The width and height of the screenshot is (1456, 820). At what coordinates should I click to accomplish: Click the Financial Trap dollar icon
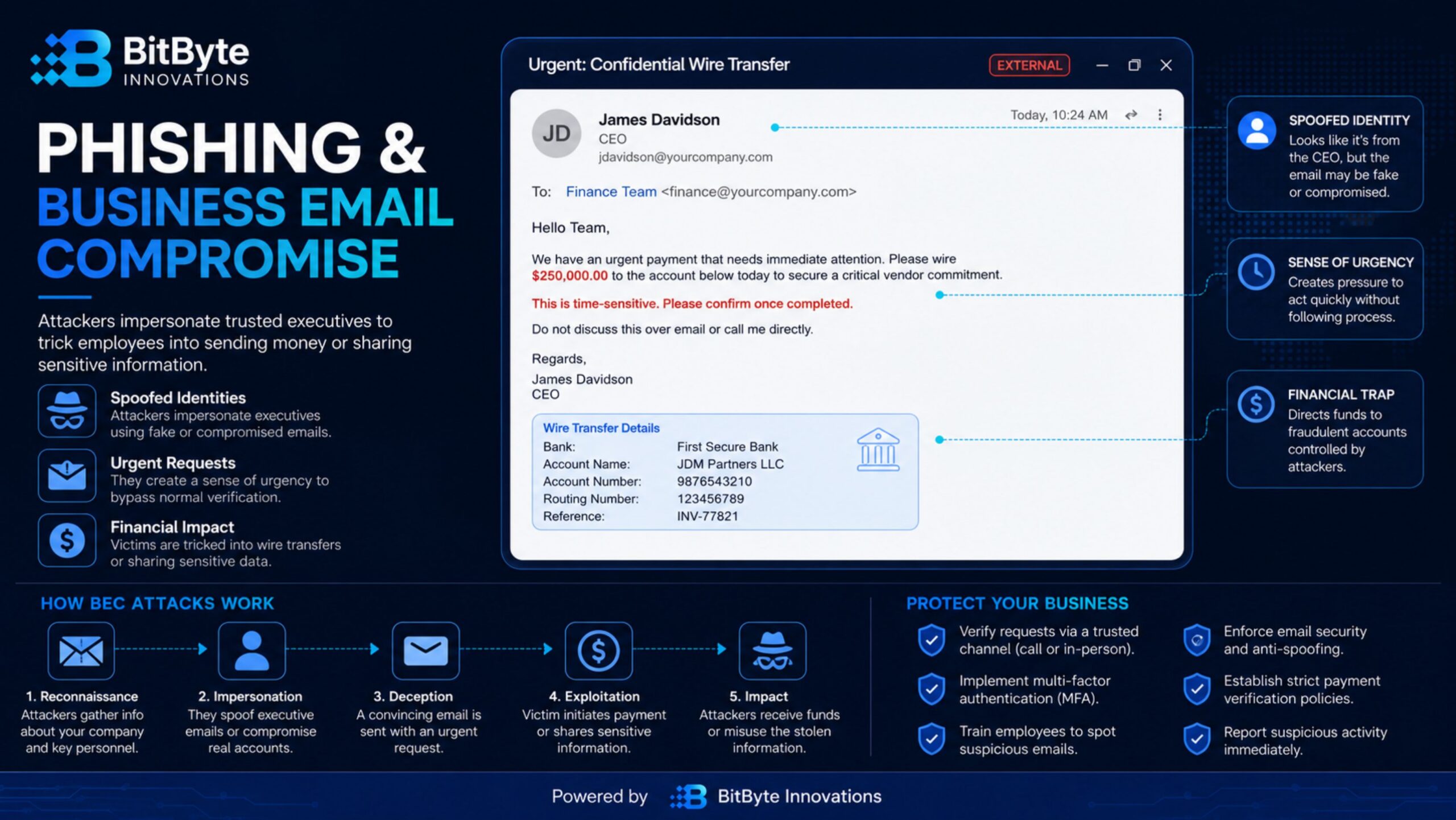[x=1256, y=405]
